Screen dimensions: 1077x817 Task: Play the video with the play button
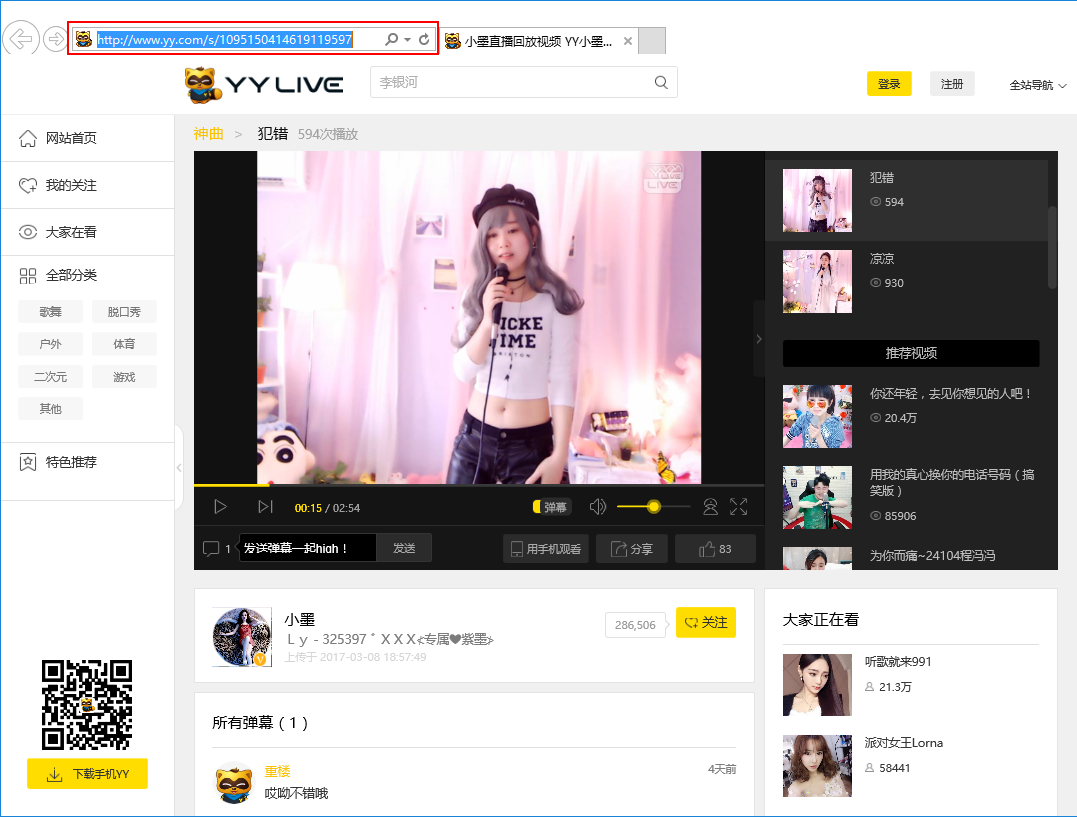[x=220, y=507]
